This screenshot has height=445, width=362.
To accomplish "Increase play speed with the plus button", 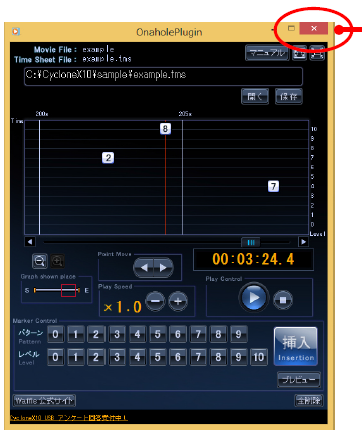I will pyautogui.click(x=178, y=301).
